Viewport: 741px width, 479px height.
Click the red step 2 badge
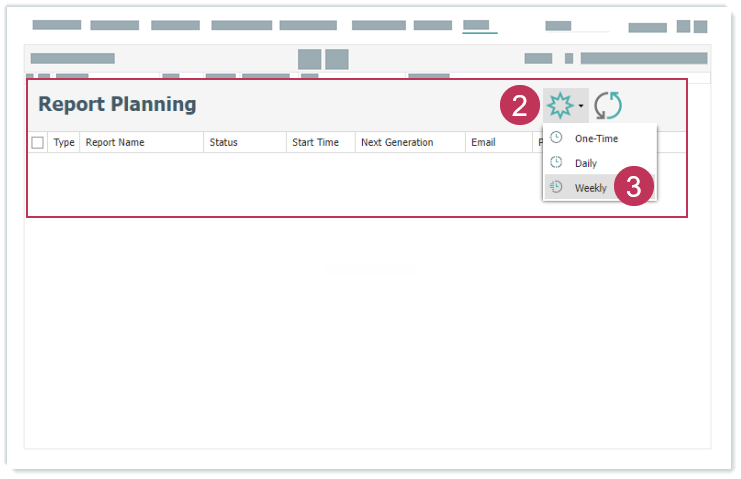pos(519,106)
